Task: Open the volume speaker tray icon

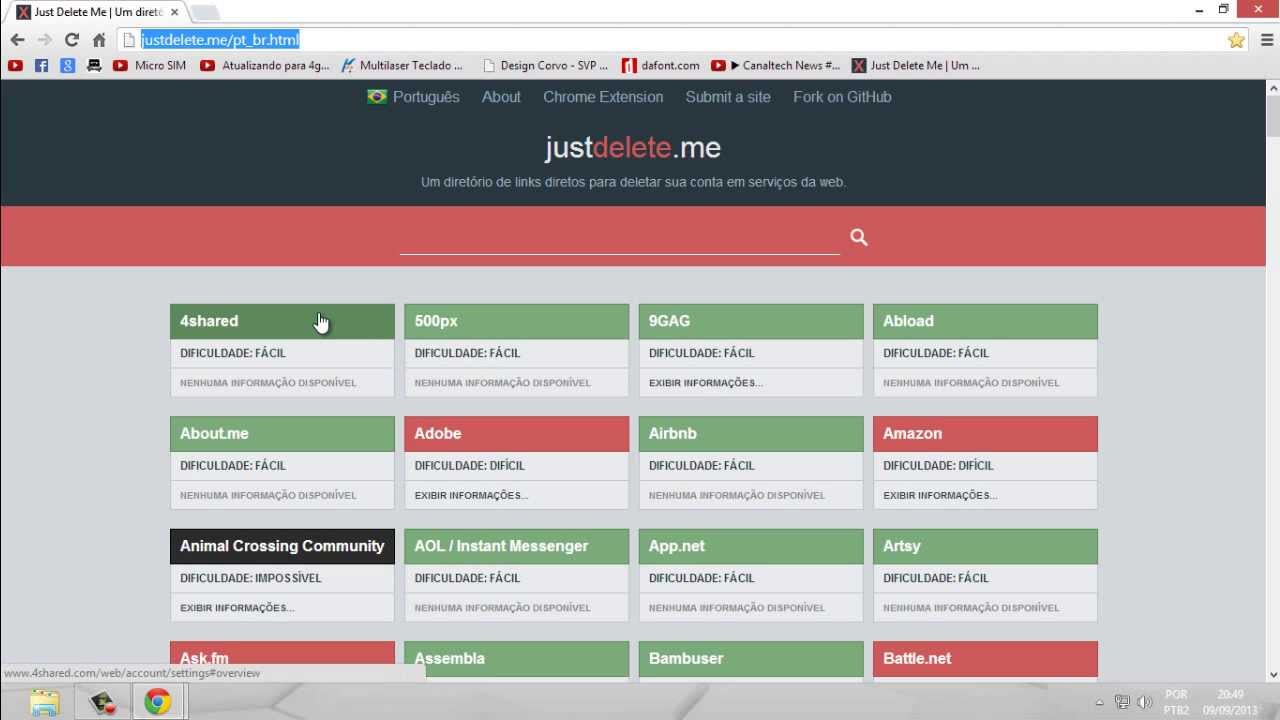Action: (x=1145, y=703)
